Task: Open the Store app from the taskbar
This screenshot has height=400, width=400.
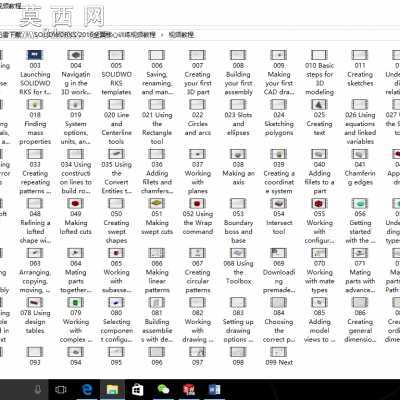Action: click(138, 389)
